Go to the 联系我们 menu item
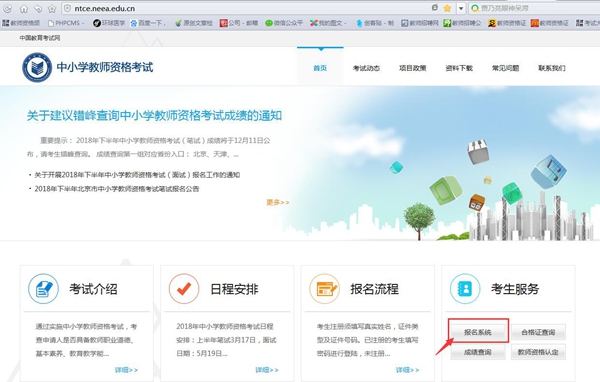The height and width of the screenshot is (382, 600). pyautogui.click(x=551, y=68)
